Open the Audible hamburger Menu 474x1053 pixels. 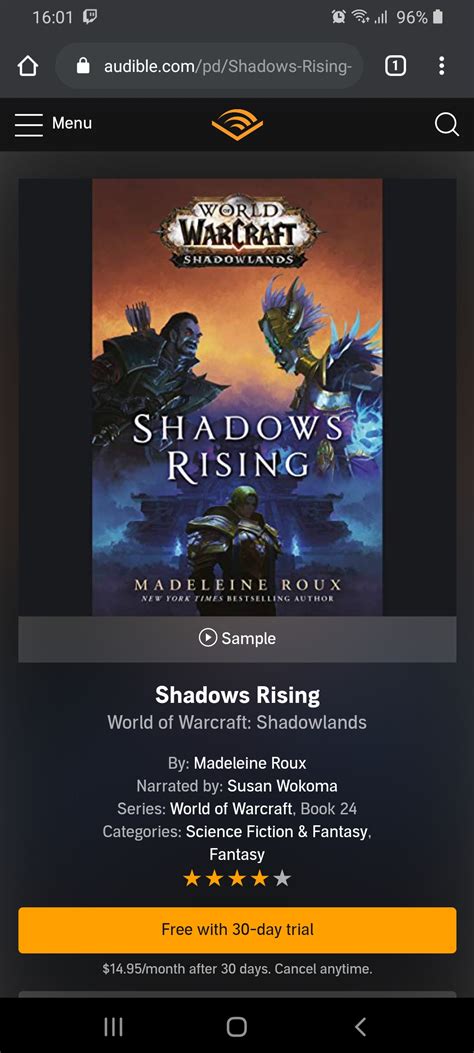[53, 124]
